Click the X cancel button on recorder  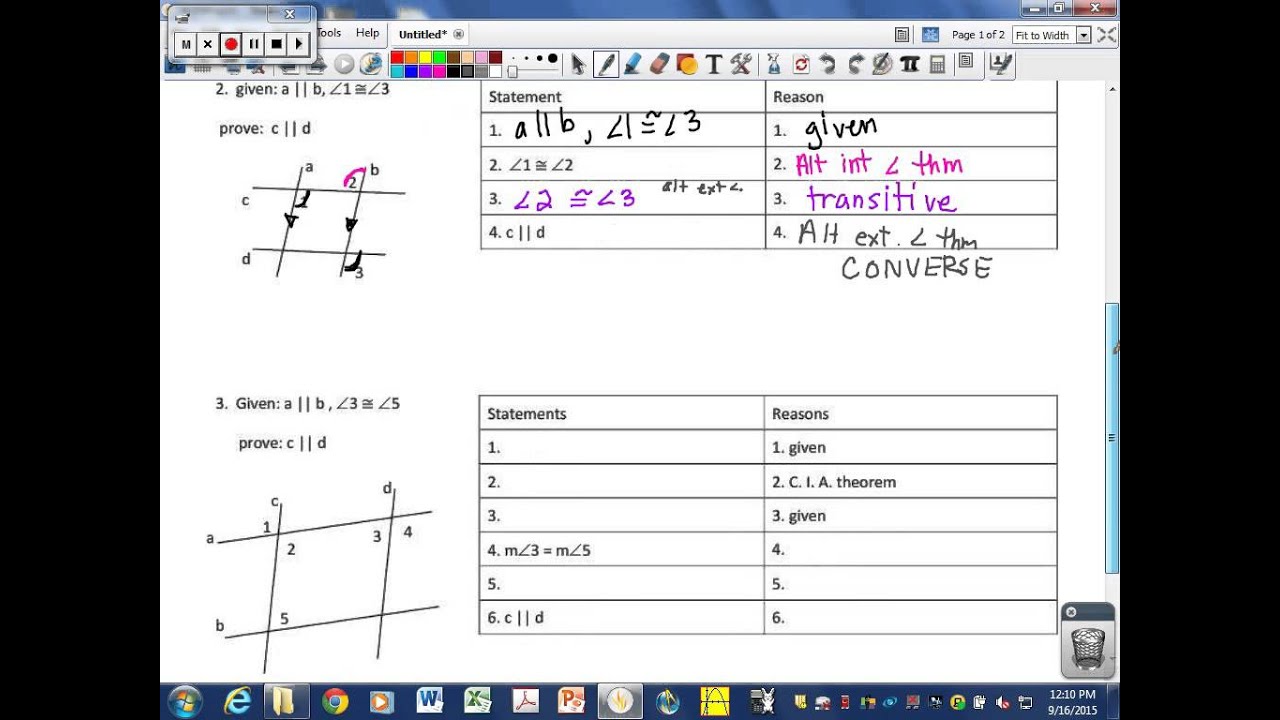208,44
